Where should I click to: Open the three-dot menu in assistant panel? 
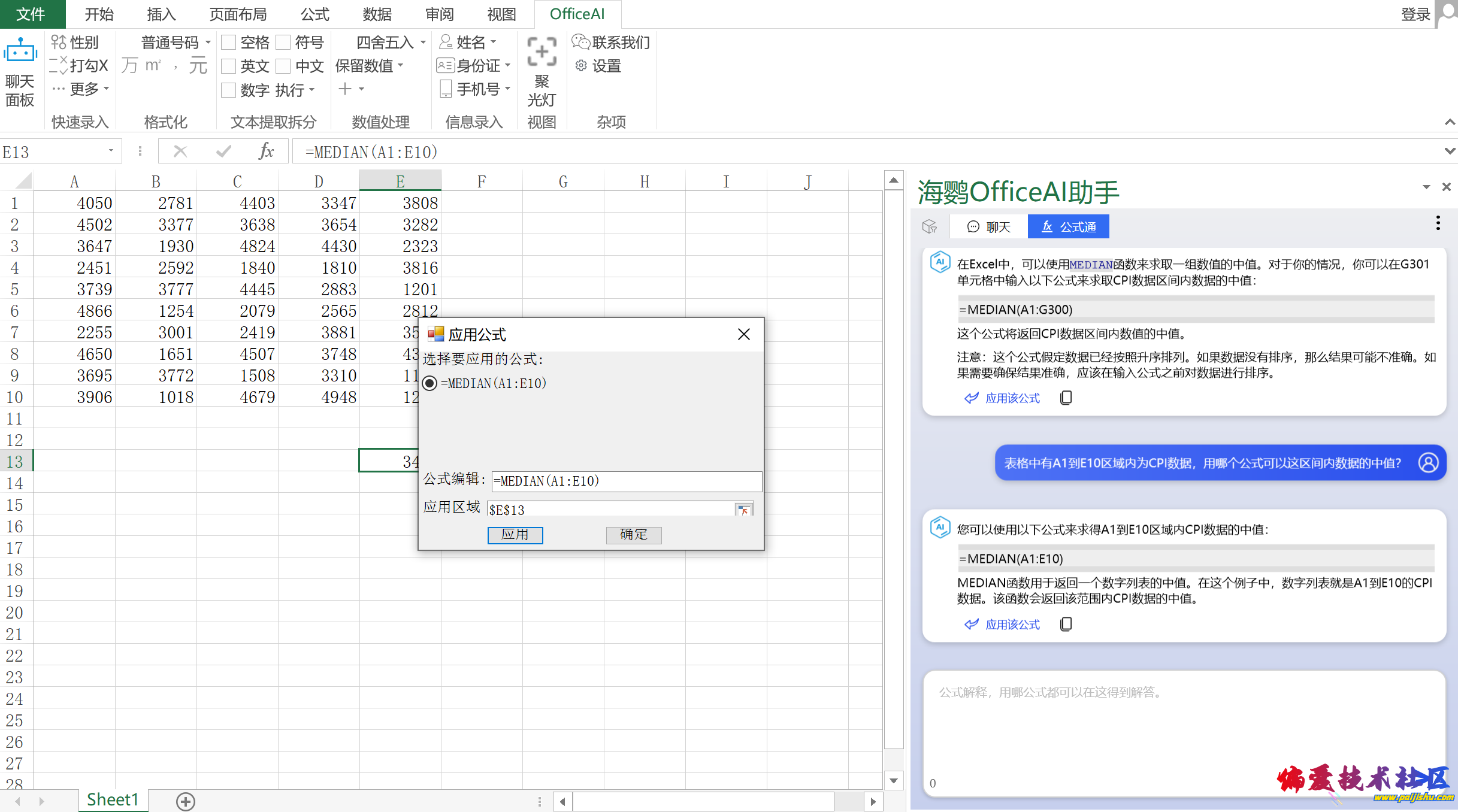coord(1438,223)
